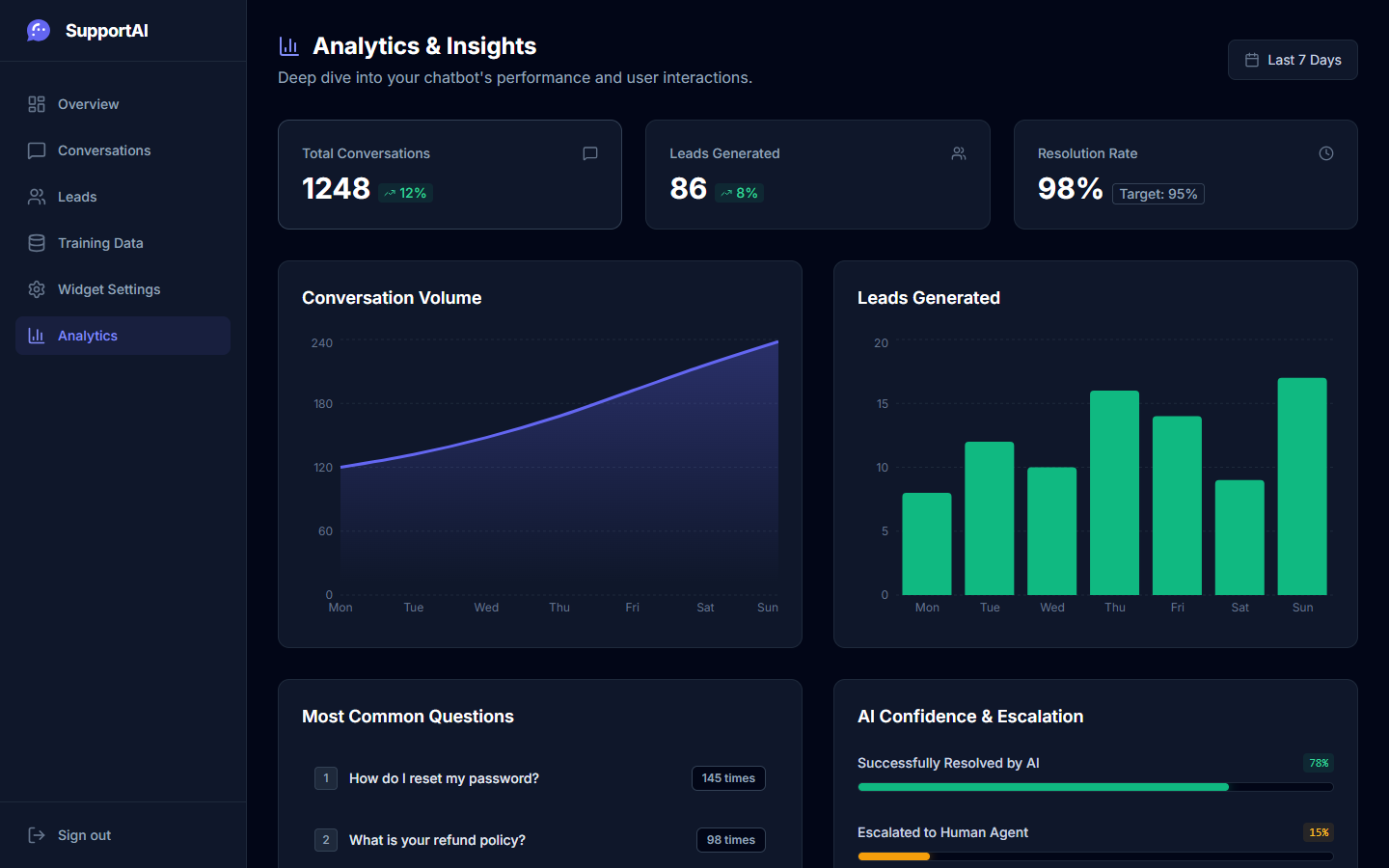Click the SupportAI chat bubble logo
This screenshot has height=868, width=1389.
tap(39, 31)
